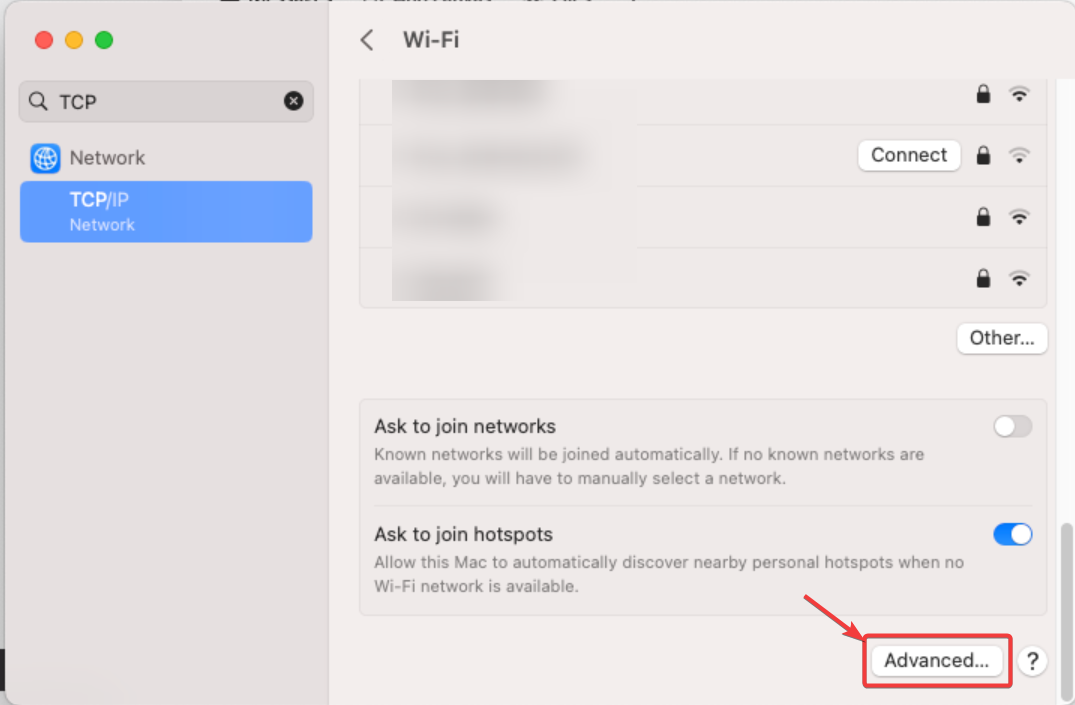Click the lock icon on first network row
The image size is (1075, 705).
pyautogui.click(x=983, y=93)
